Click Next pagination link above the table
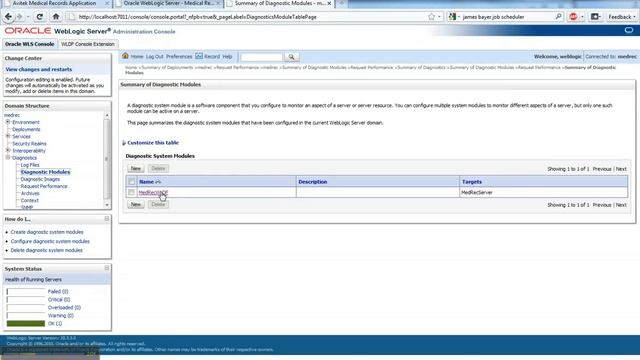Image resolution: width=640 pixels, height=360 pixels. click(x=621, y=169)
